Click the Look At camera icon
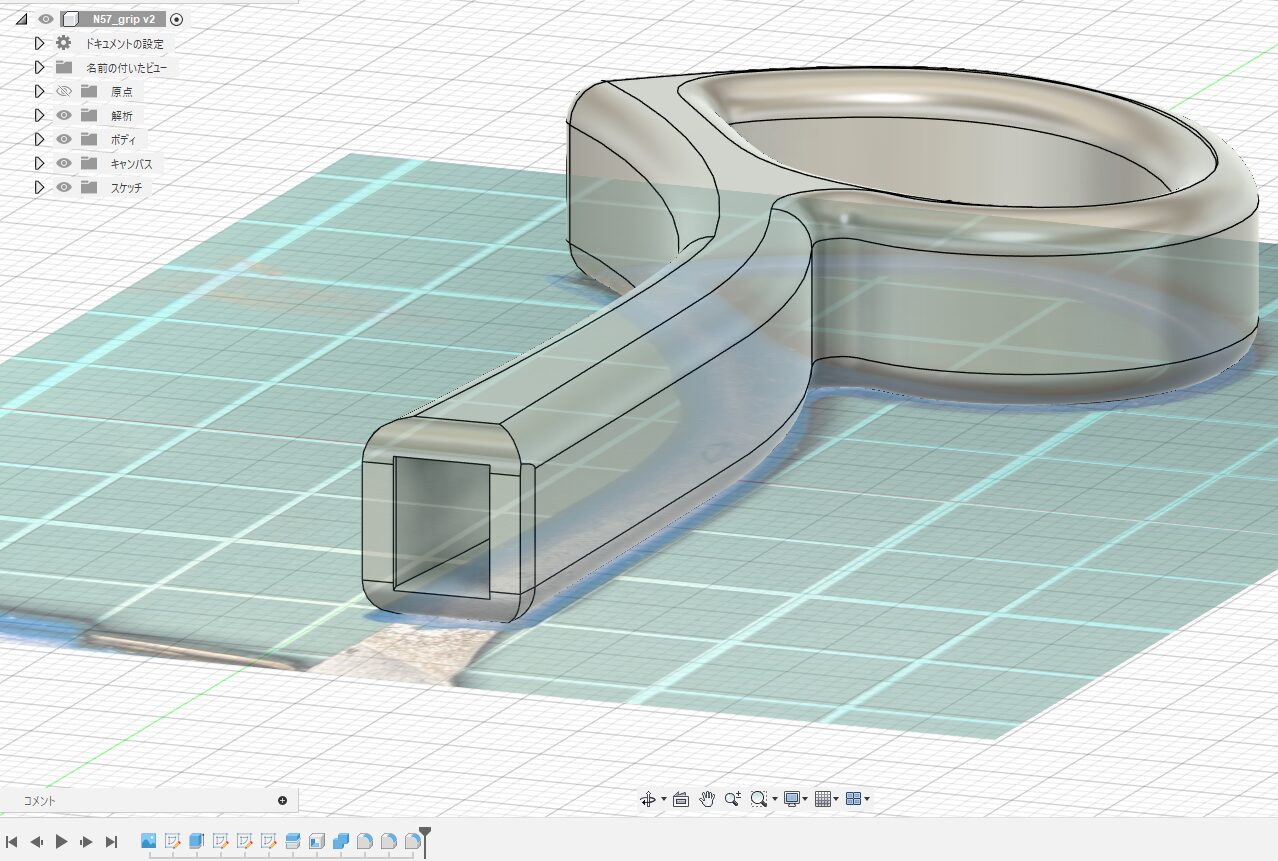 tap(681, 799)
